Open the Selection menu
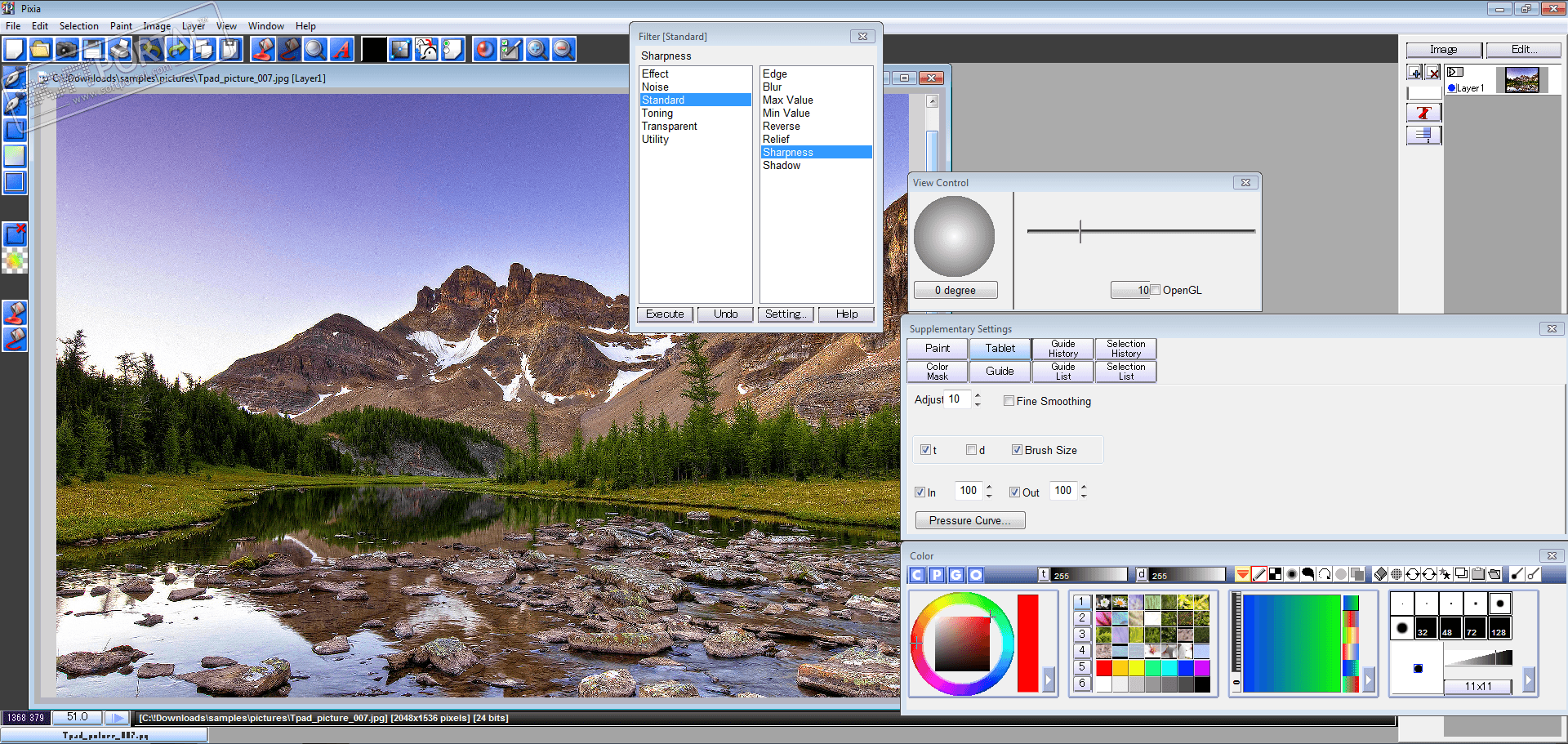The width and height of the screenshot is (1568, 744). tap(78, 26)
